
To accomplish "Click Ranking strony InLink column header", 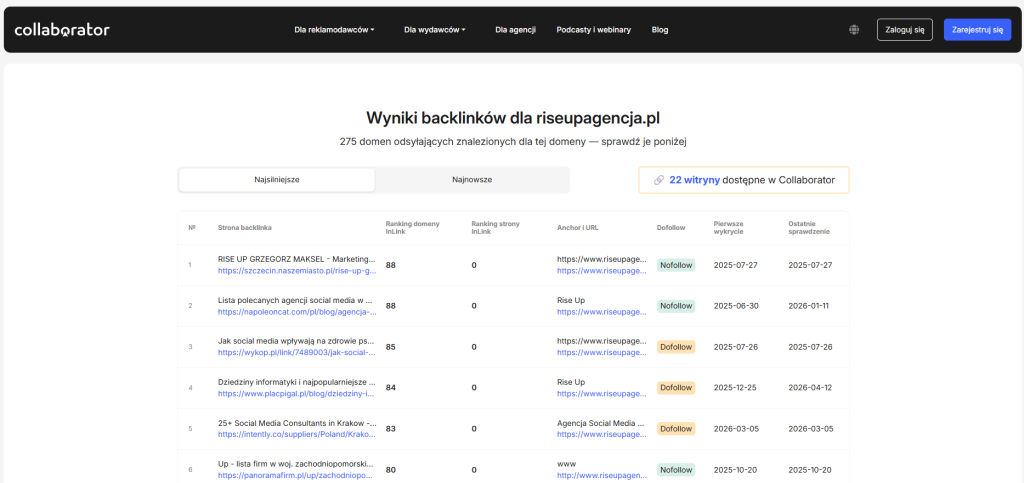I will (496, 228).
